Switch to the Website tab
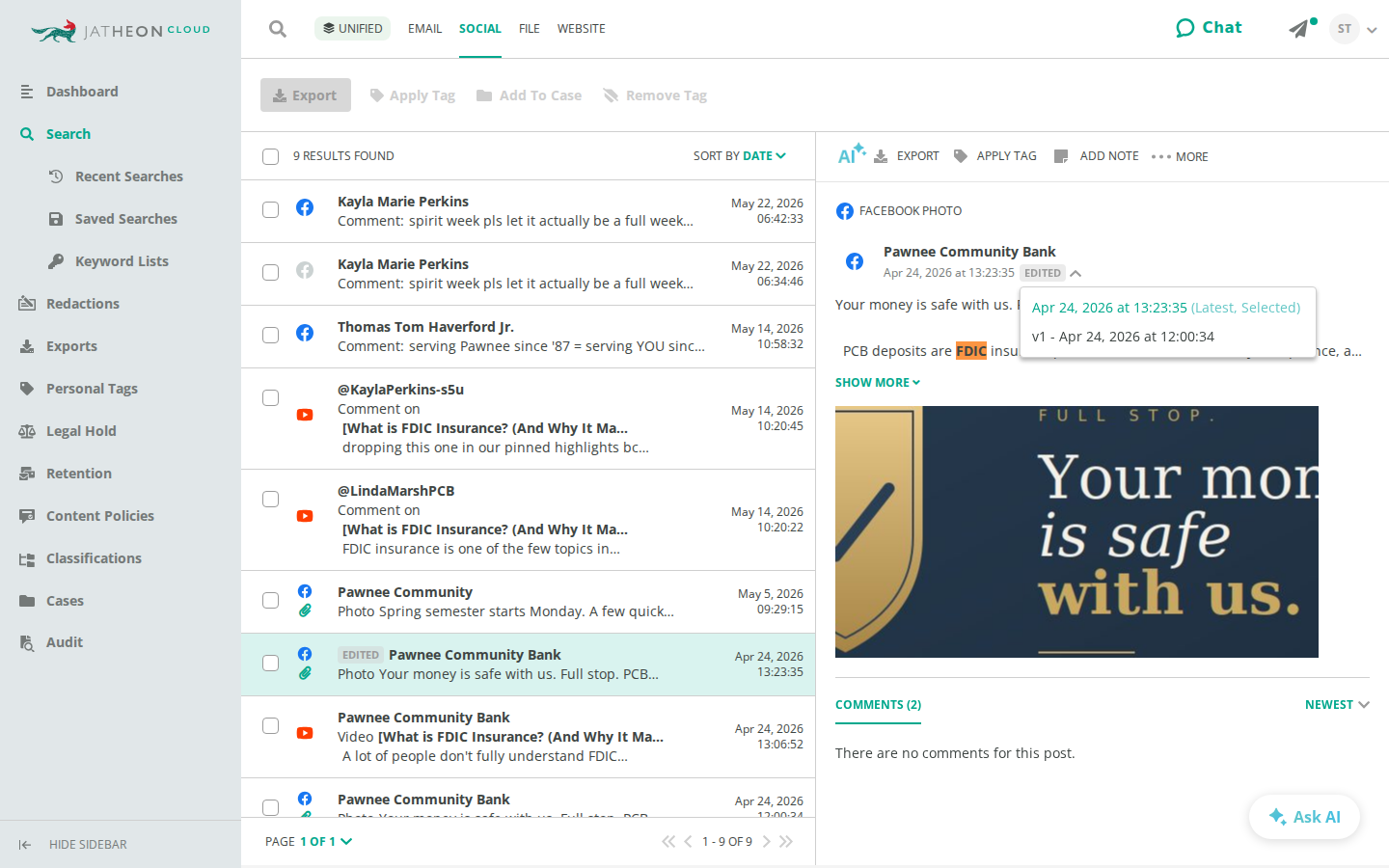The height and width of the screenshot is (868, 1389). [582, 29]
